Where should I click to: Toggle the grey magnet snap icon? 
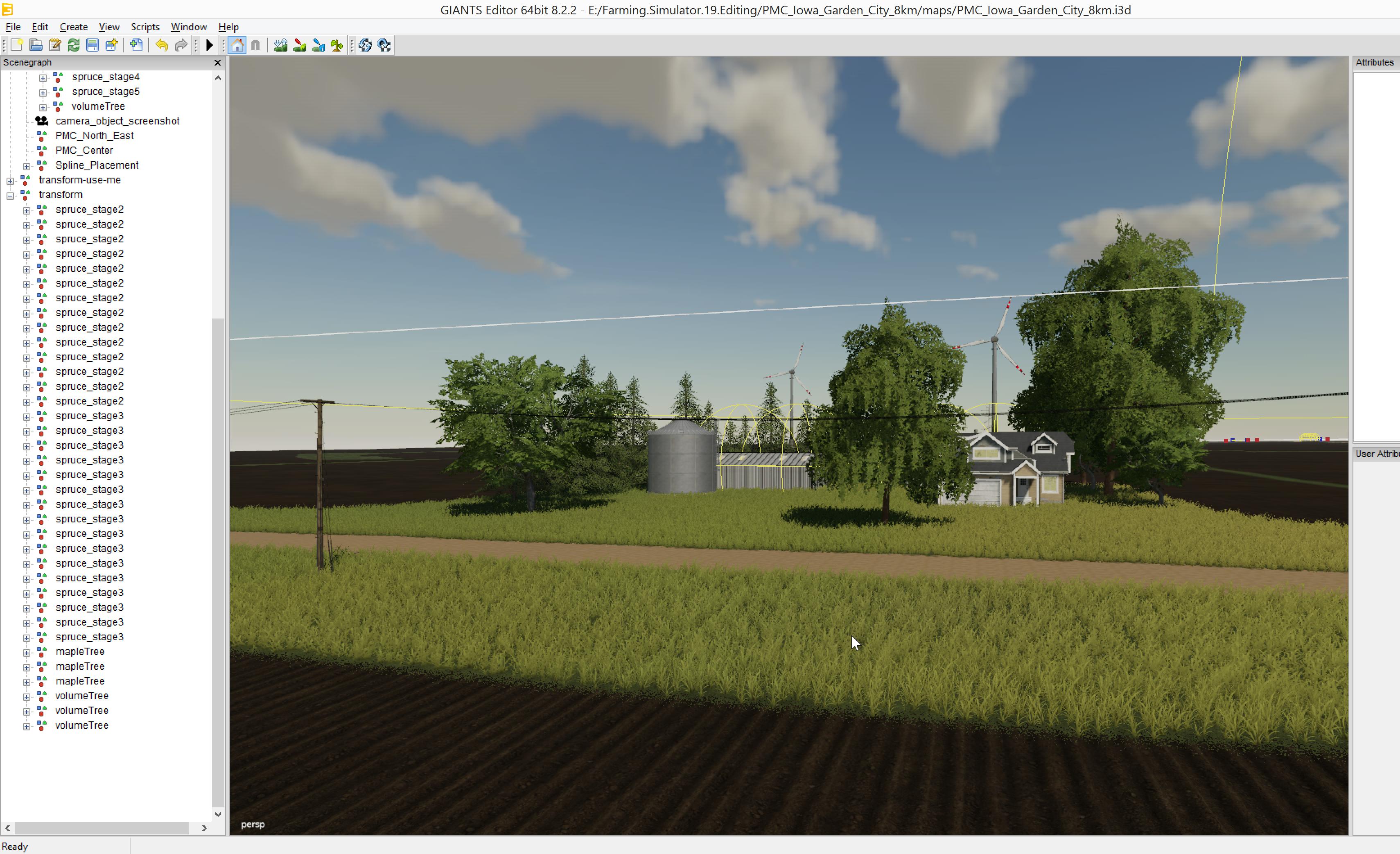point(256,45)
